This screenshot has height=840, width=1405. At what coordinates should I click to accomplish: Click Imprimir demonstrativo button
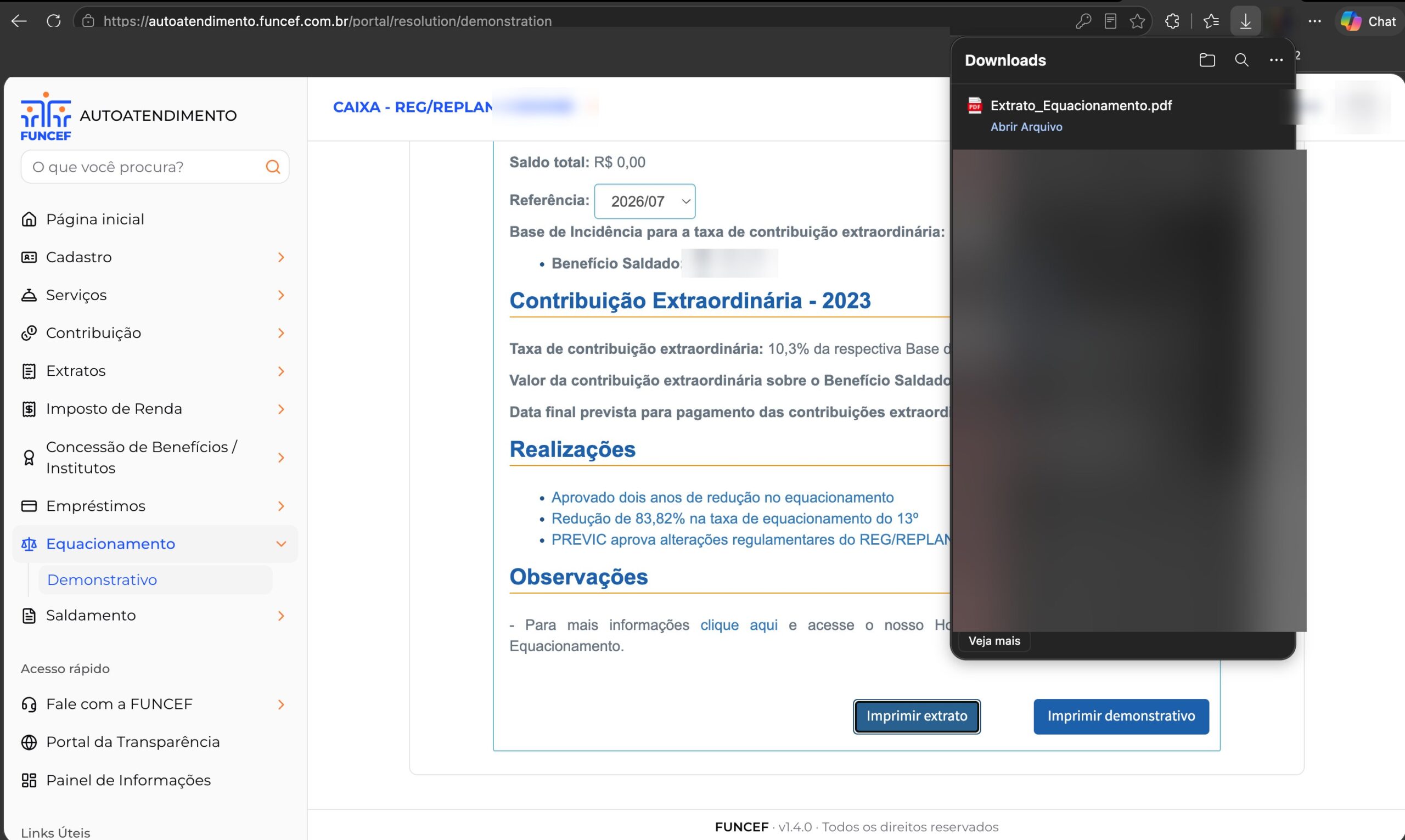1121,716
